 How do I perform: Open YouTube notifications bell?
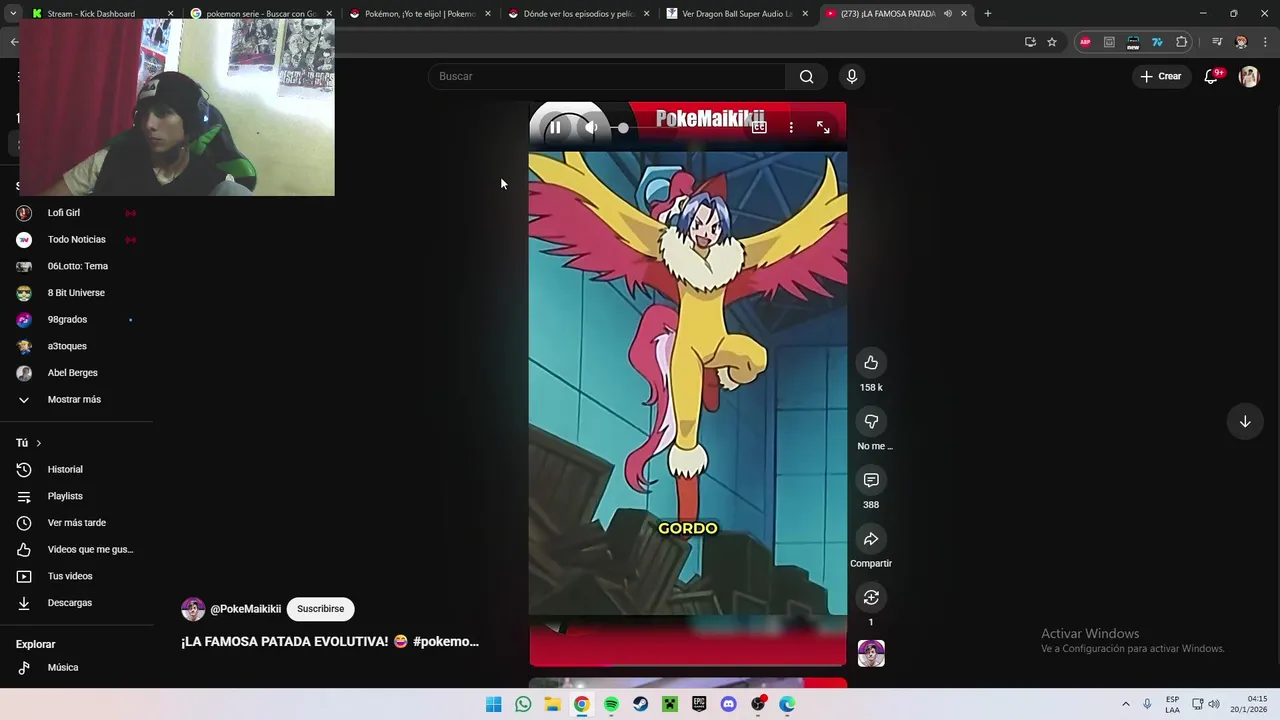tap(1211, 76)
